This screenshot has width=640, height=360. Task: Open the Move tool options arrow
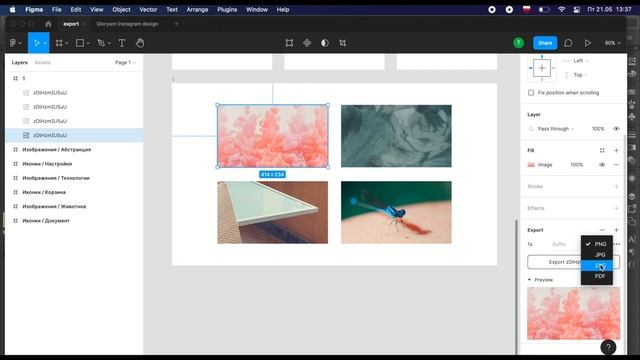45,43
